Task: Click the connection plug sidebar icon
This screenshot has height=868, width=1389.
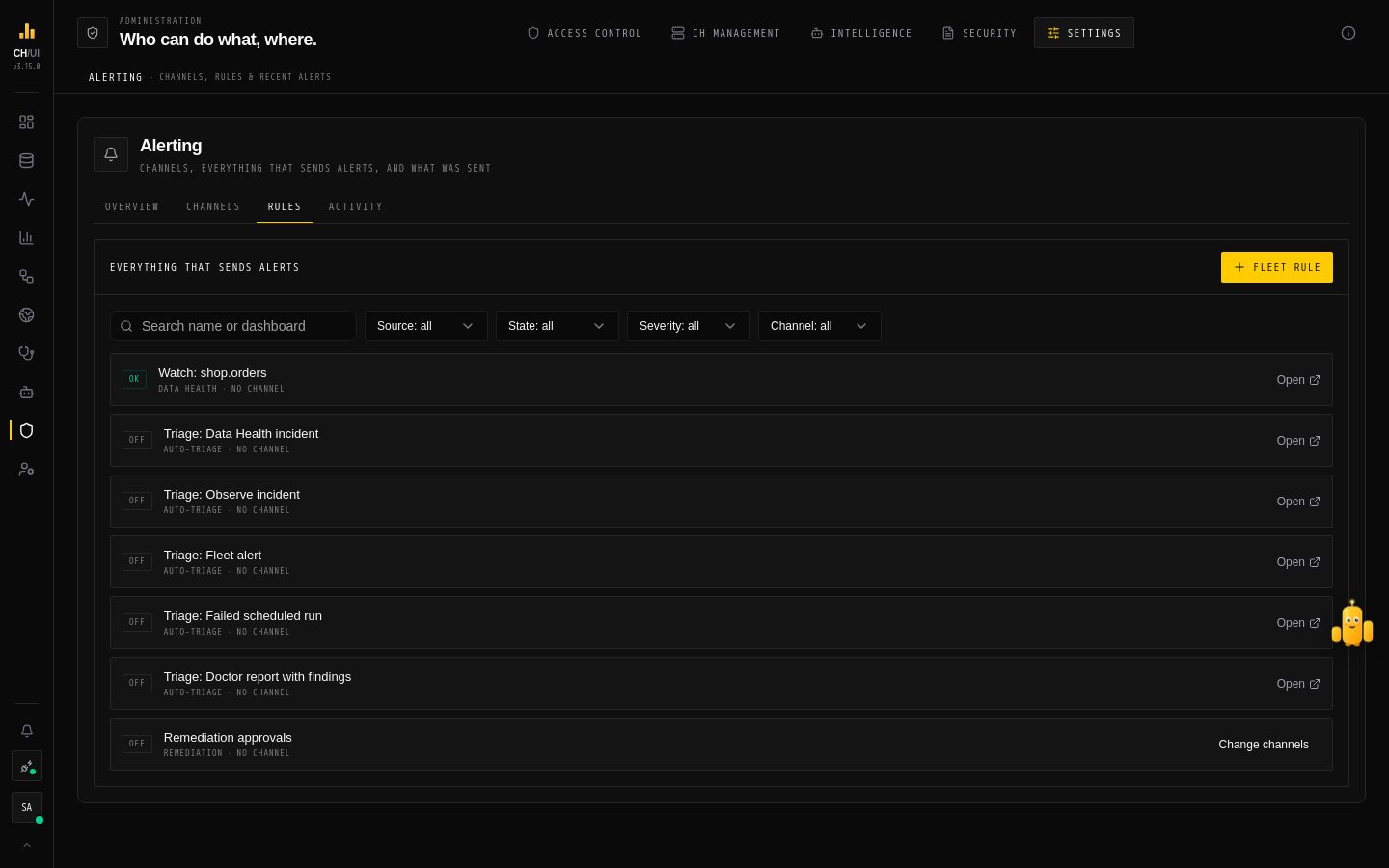Action: tap(27, 767)
